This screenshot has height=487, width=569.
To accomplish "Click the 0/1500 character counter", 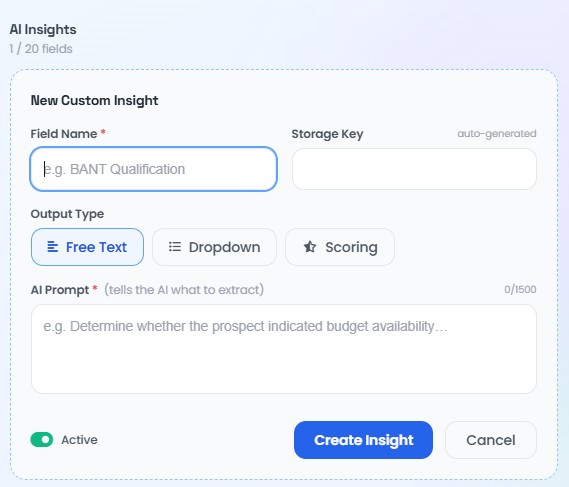I will (520, 289).
